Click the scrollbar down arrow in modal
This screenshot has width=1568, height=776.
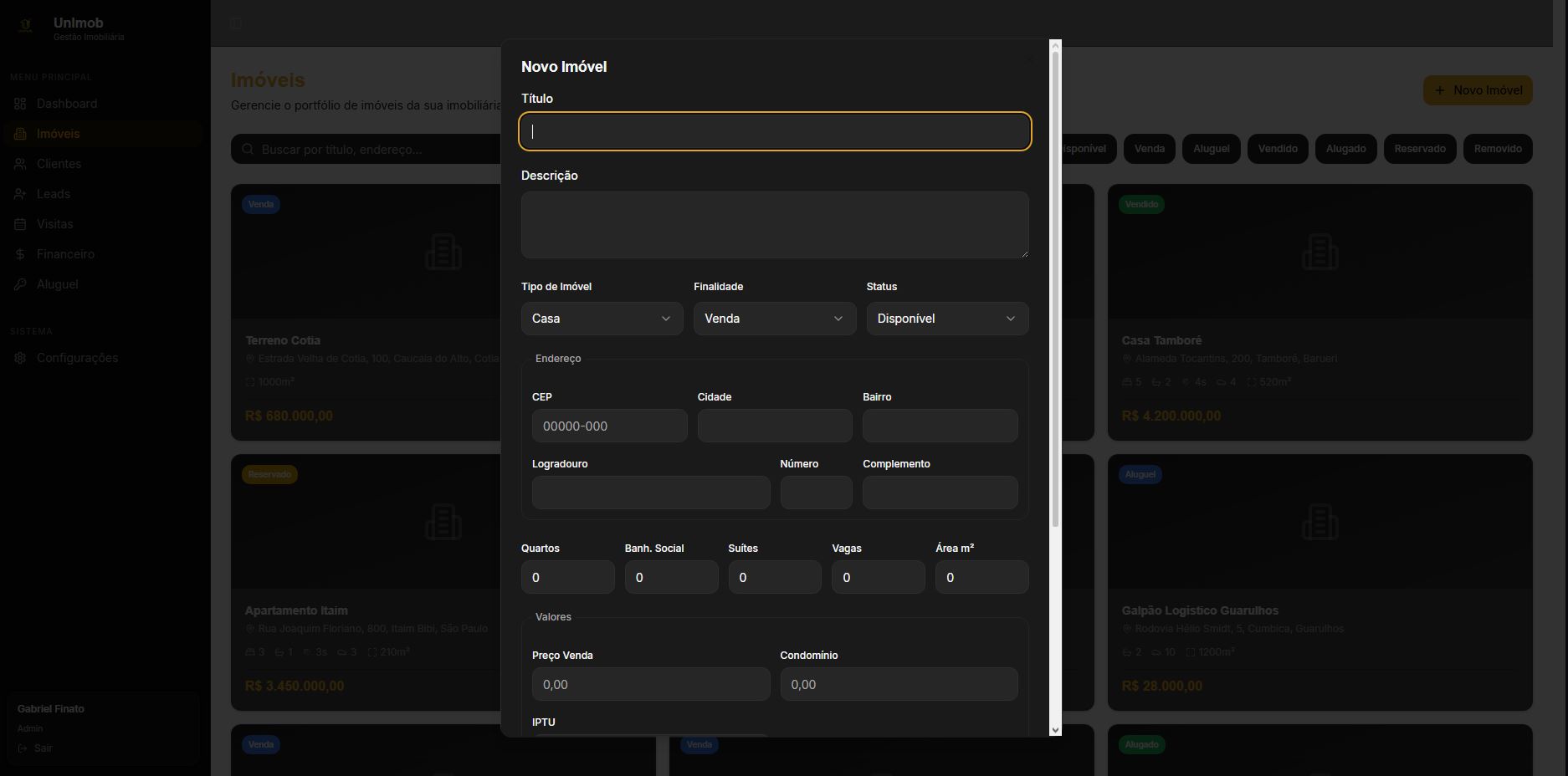[x=1055, y=730]
